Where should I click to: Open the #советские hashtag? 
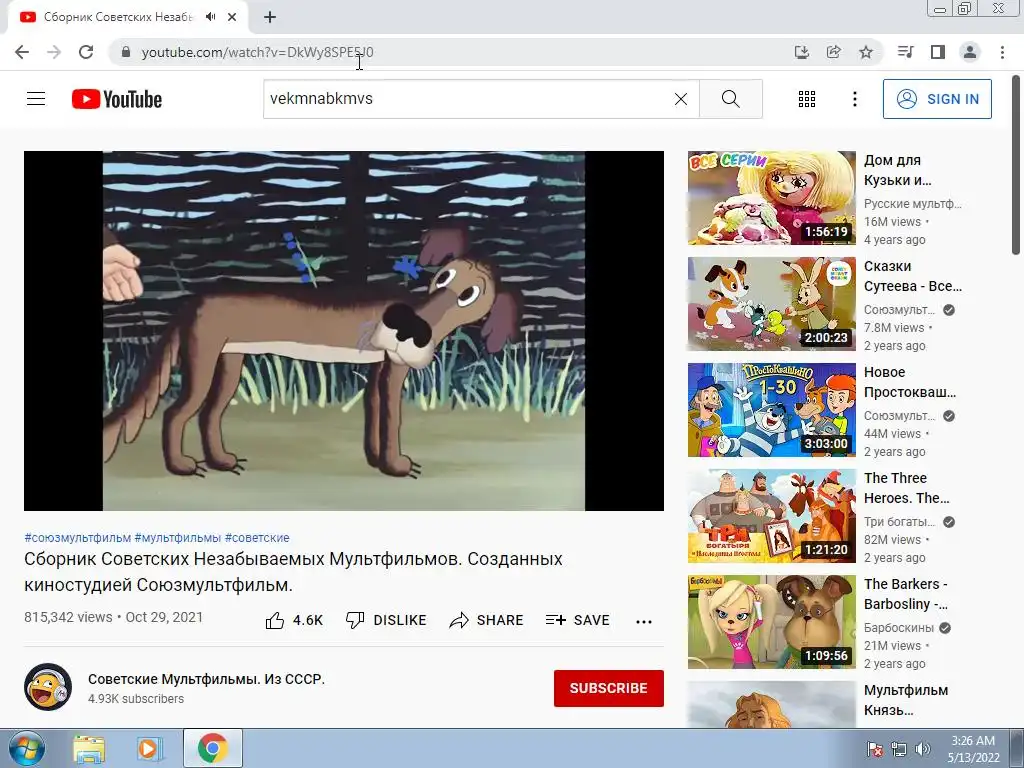[257, 537]
